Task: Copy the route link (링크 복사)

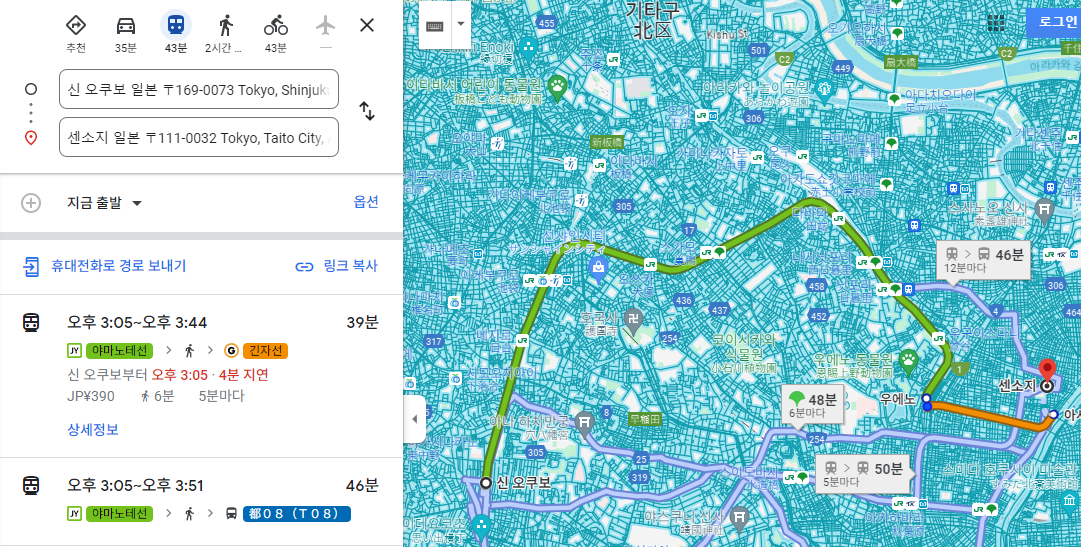Action: 336,266
